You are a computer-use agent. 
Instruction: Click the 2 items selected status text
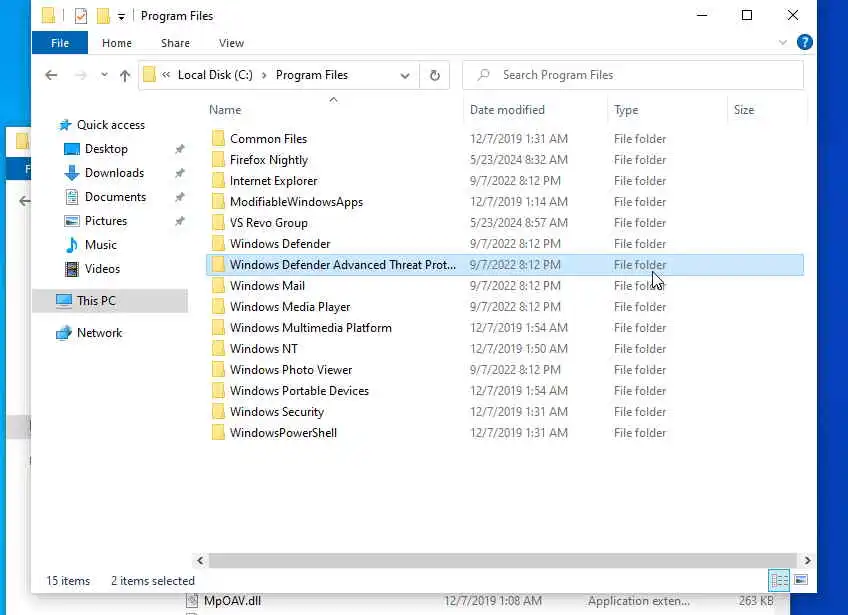pyautogui.click(x=153, y=581)
